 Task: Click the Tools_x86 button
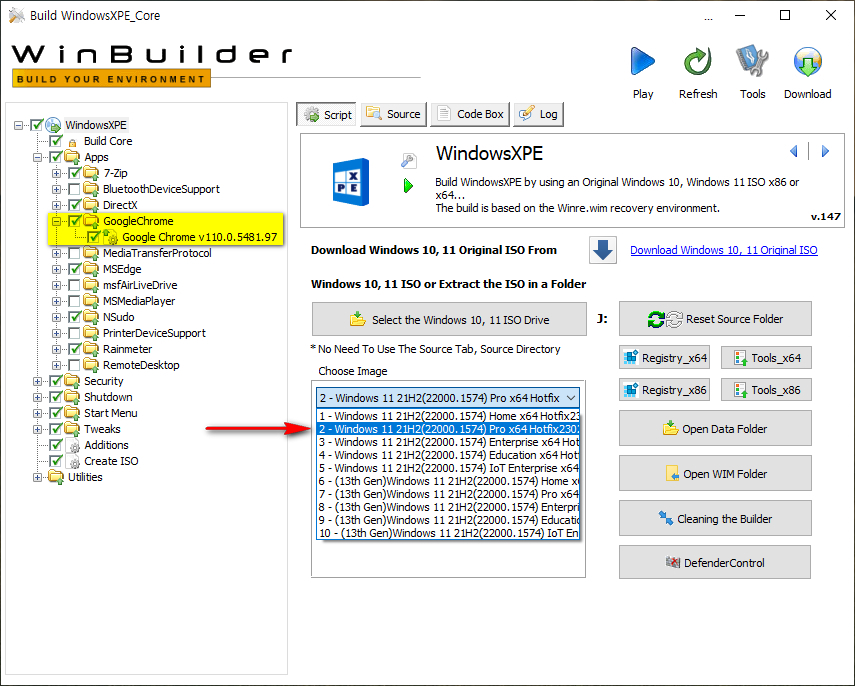click(766, 389)
